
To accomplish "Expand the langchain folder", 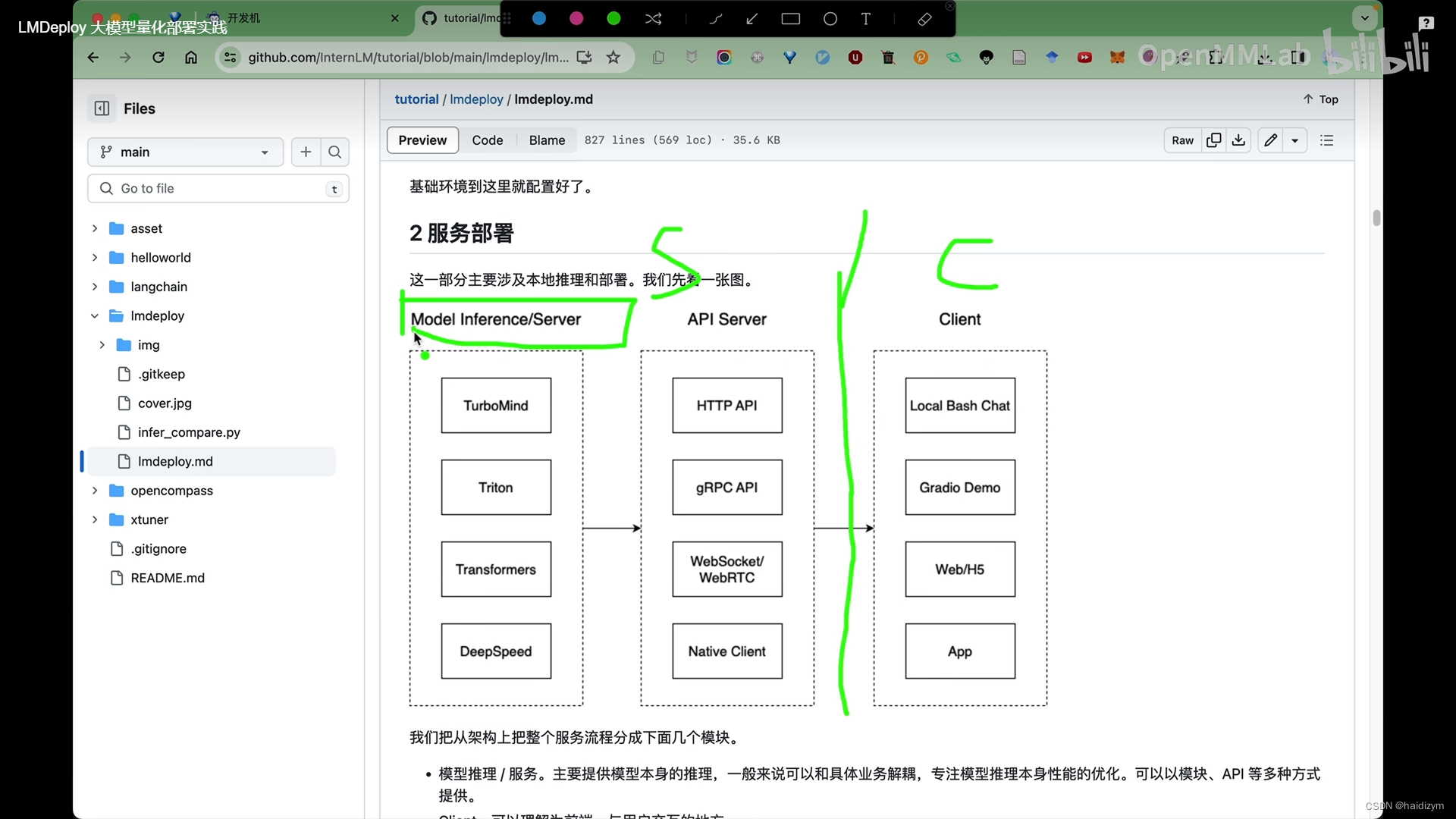I will 95,287.
